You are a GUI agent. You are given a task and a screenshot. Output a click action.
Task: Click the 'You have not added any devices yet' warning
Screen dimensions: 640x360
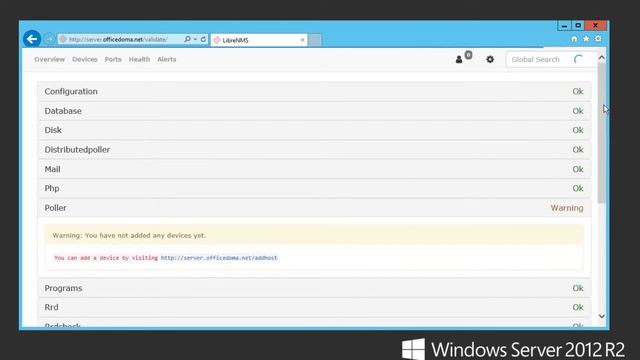314,236
